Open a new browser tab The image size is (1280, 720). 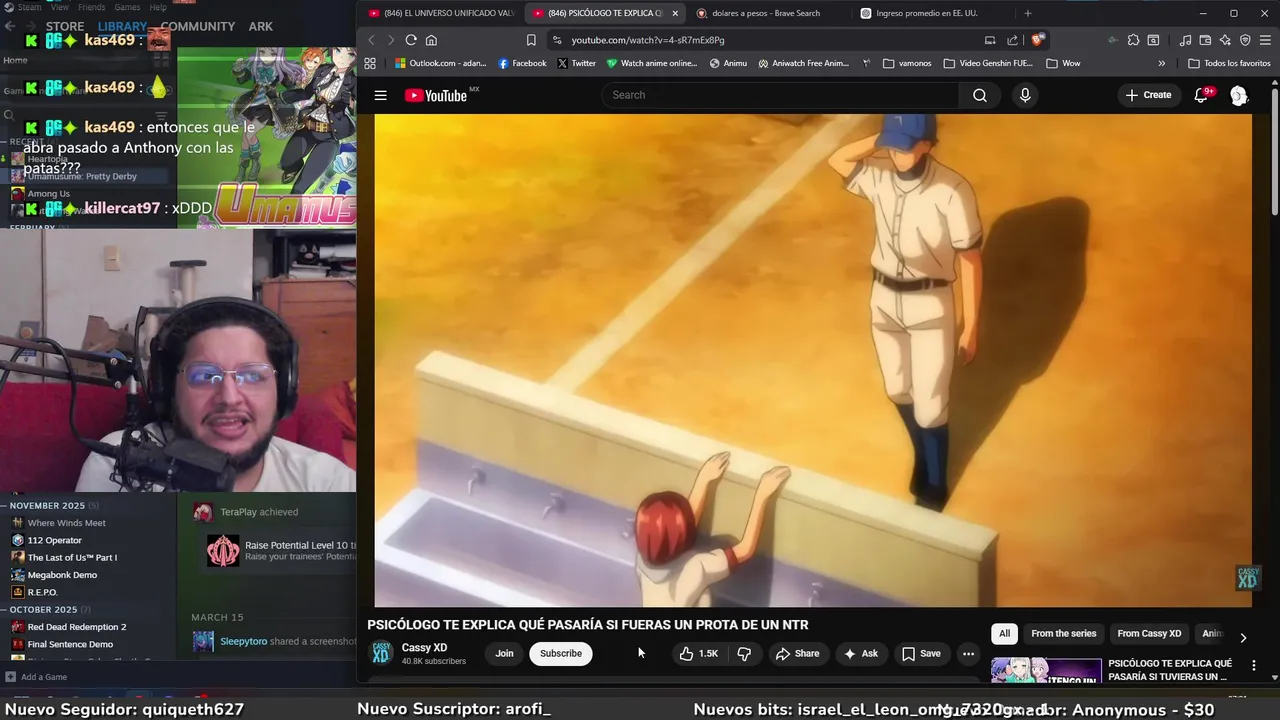tap(1027, 13)
